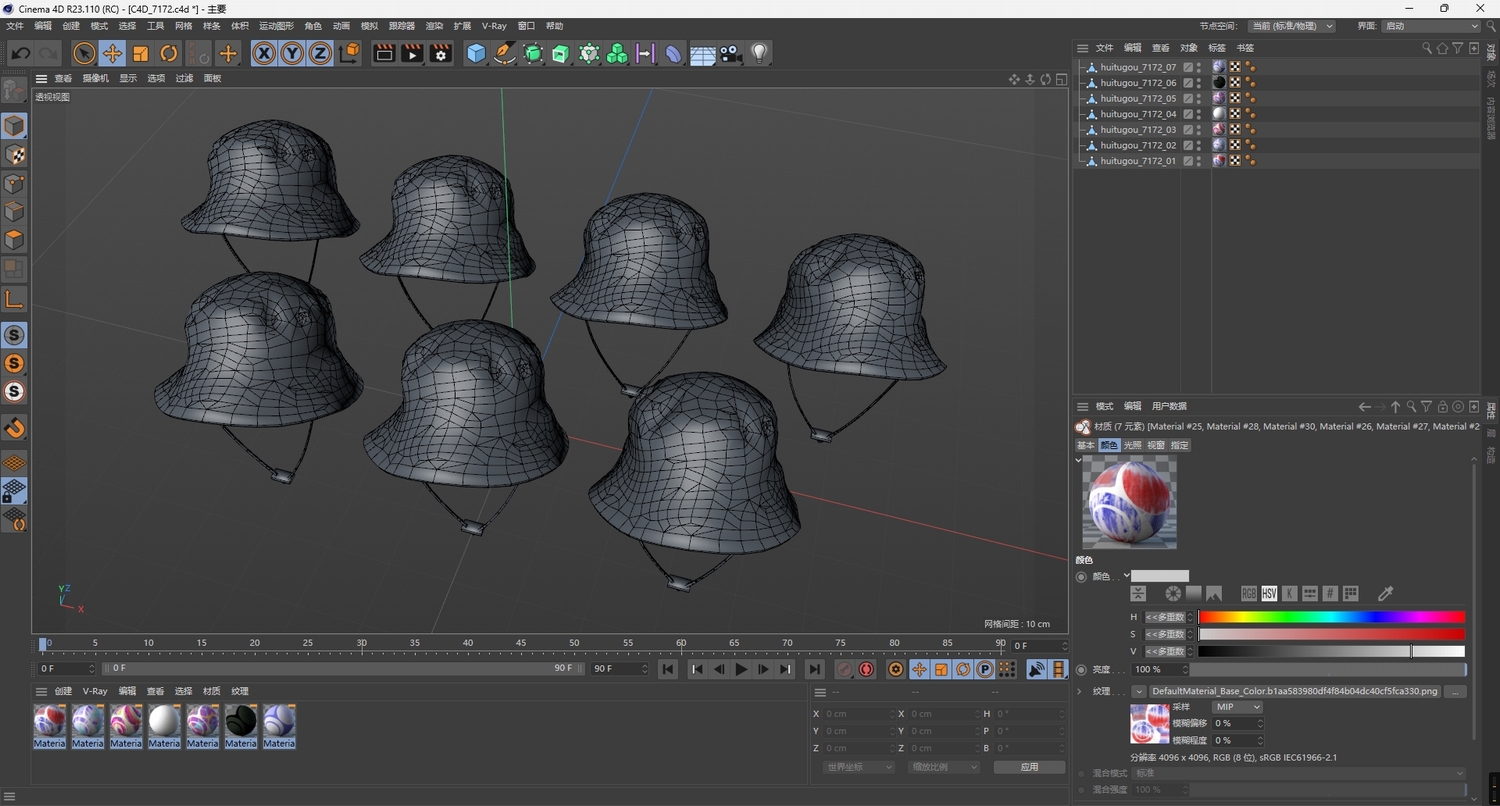Screen dimensions: 1500x806
Task: Toggle Y axis lock
Action: coord(291,54)
